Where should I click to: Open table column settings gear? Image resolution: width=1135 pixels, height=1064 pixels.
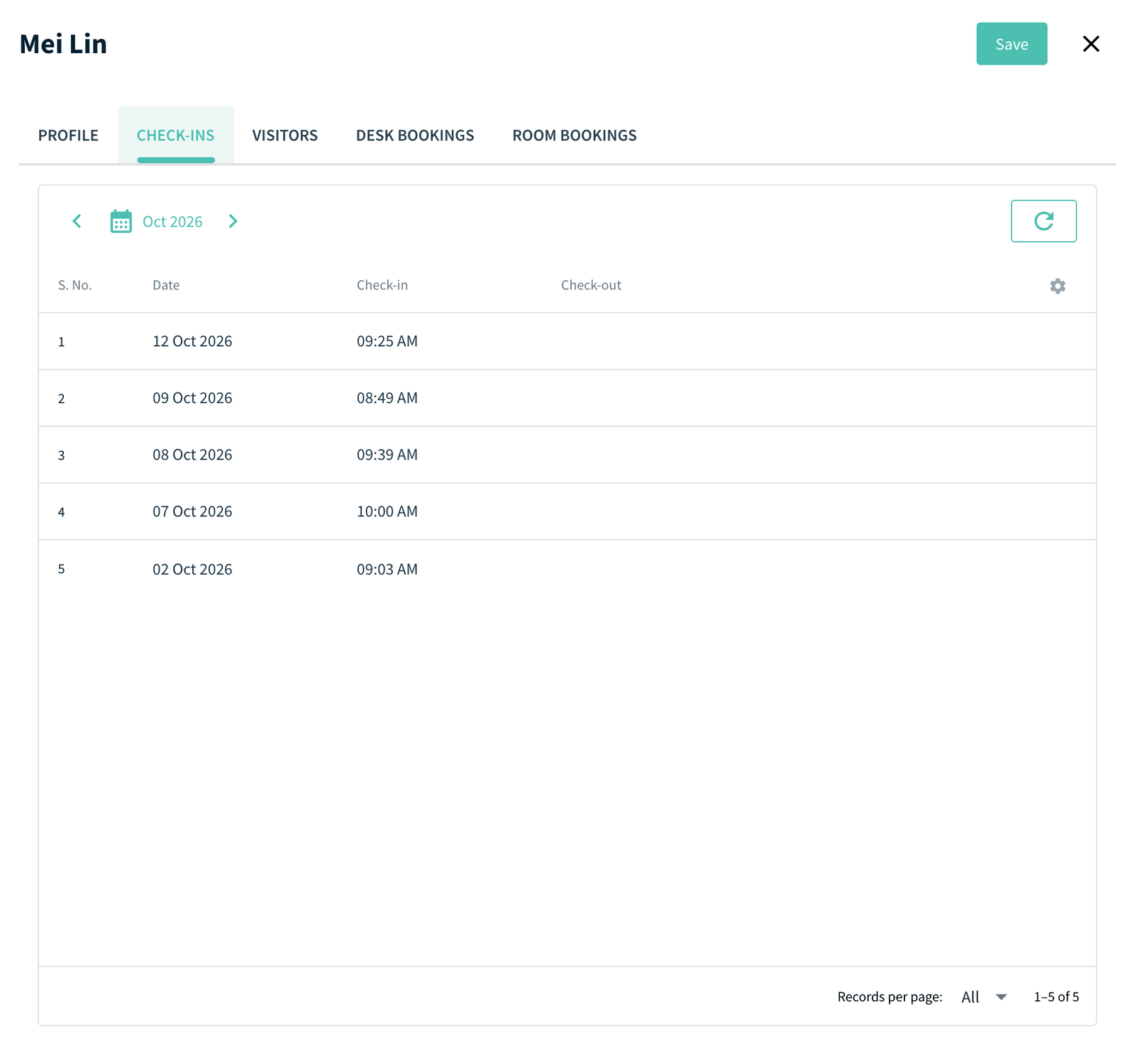[x=1058, y=286]
